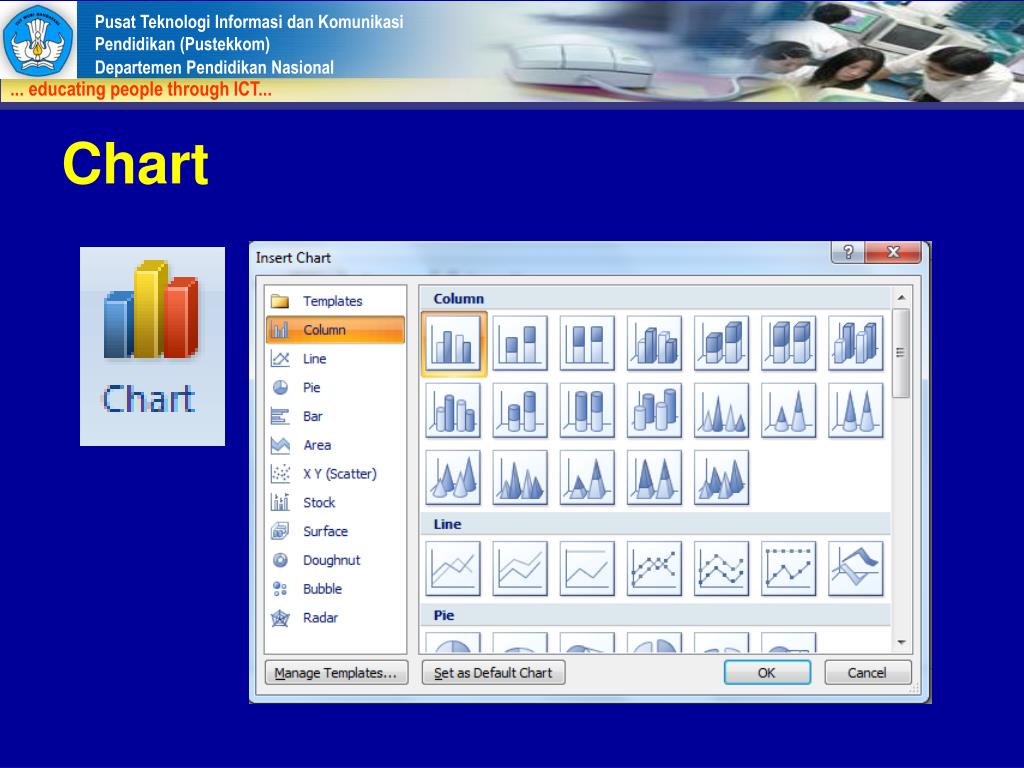The height and width of the screenshot is (768, 1024).
Task: Close the Insert Chart dialog
Action: [x=893, y=252]
